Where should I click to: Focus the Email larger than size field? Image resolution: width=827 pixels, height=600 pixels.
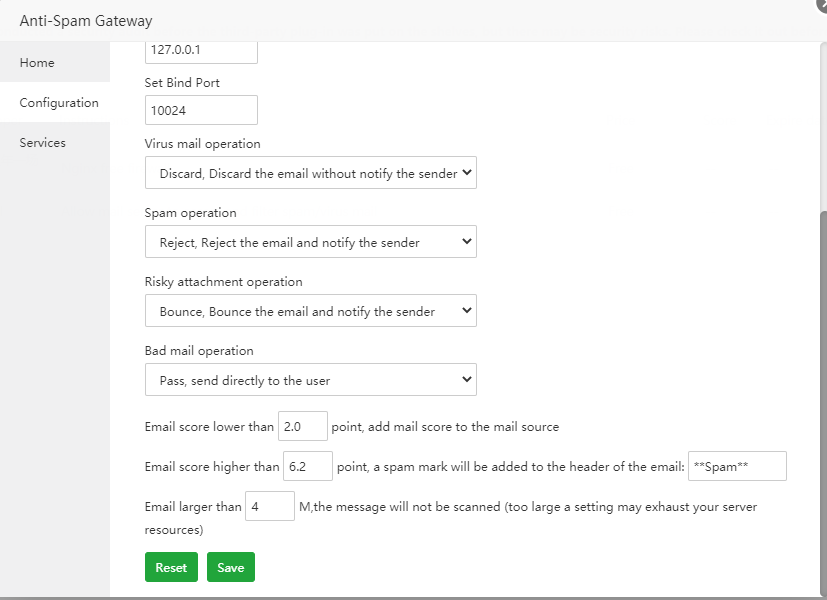tap(269, 507)
